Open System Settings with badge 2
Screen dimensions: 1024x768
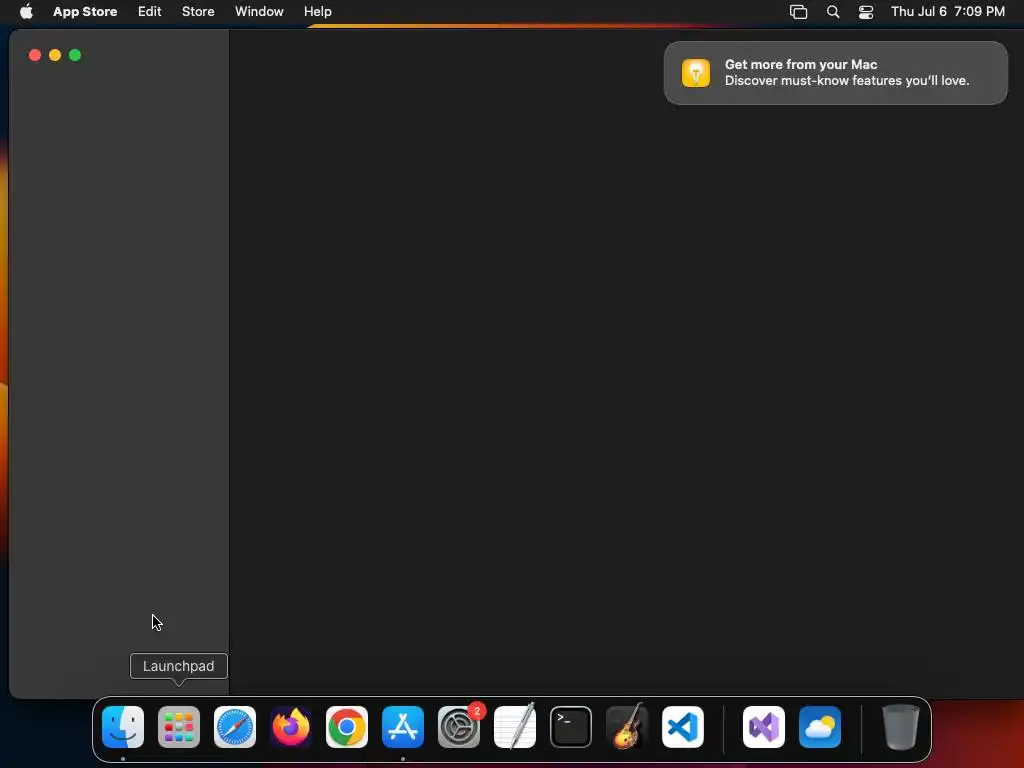point(459,727)
